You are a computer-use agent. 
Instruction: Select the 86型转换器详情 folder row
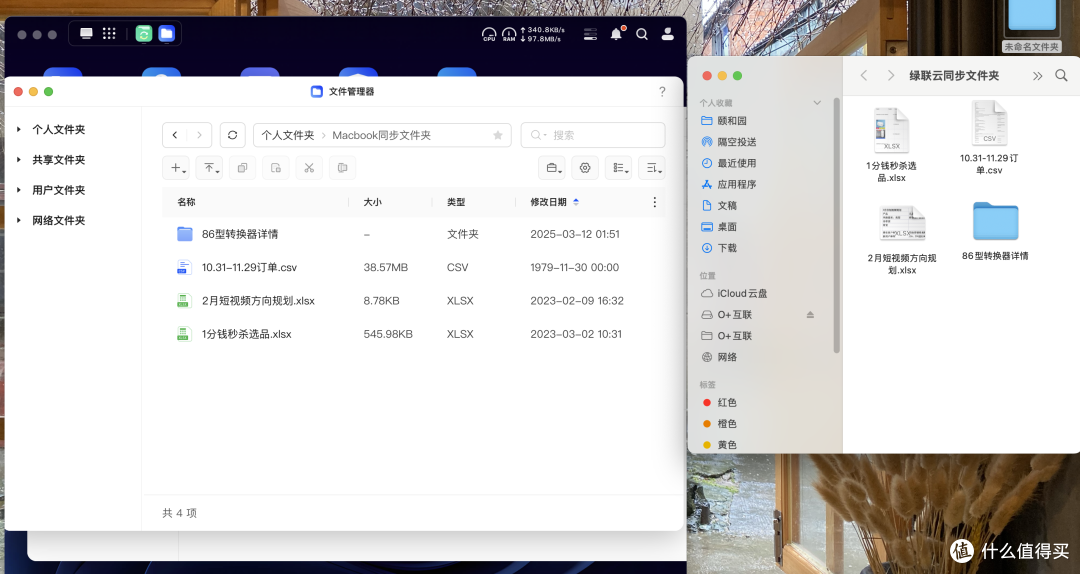pyautogui.click(x=413, y=234)
